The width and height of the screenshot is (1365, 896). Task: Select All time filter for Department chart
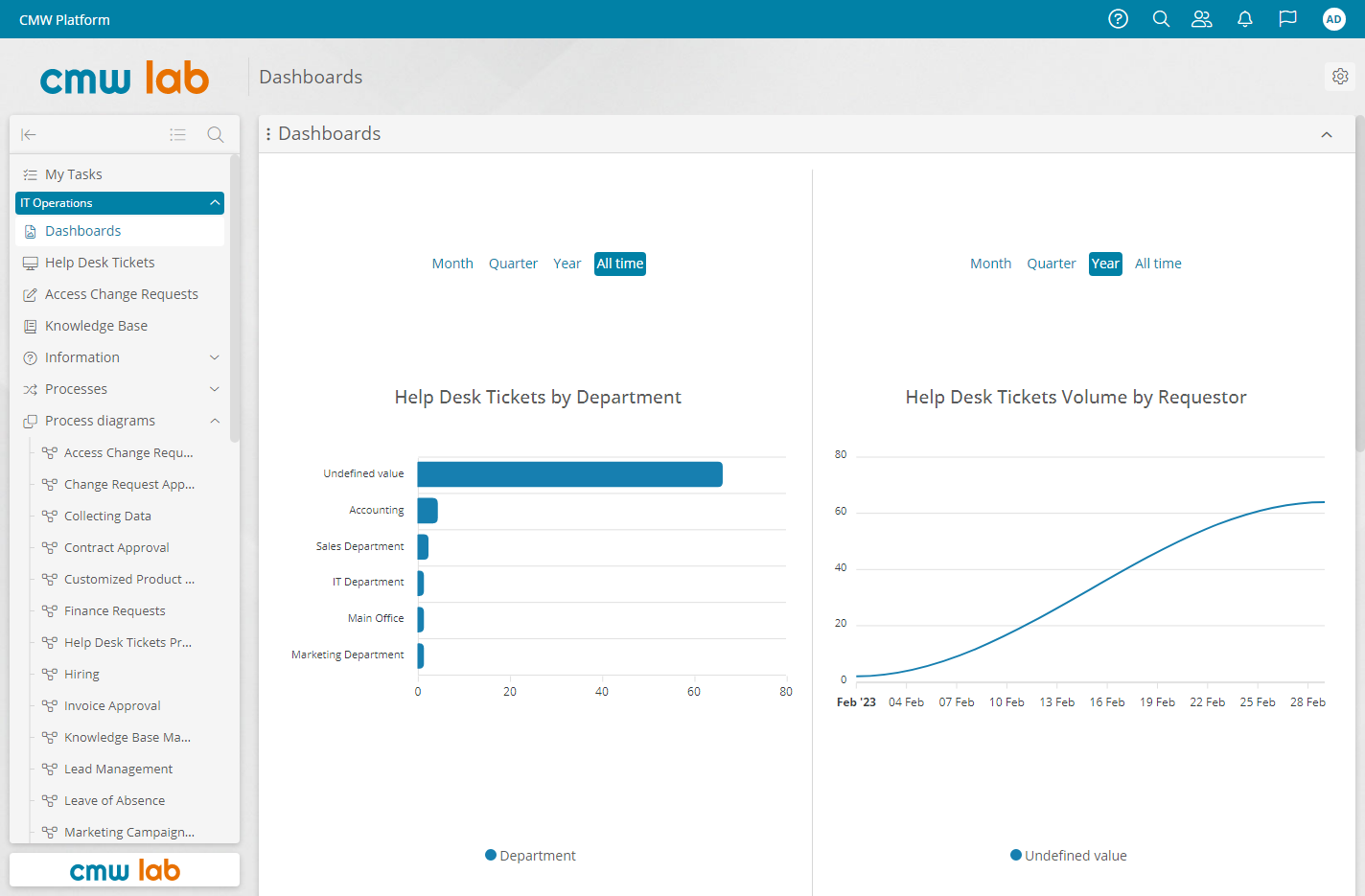click(x=620, y=264)
